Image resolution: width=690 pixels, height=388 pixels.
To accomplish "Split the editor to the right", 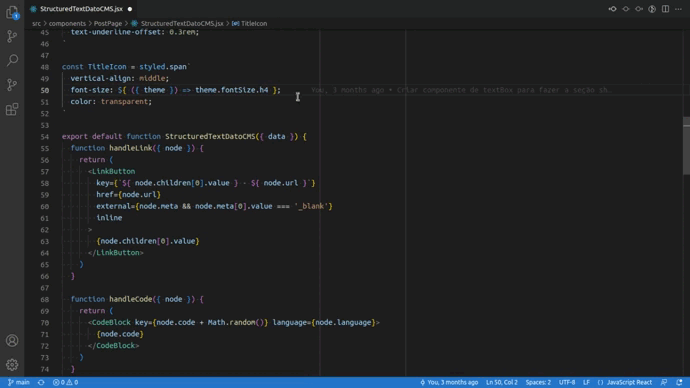I will [x=665, y=9].
